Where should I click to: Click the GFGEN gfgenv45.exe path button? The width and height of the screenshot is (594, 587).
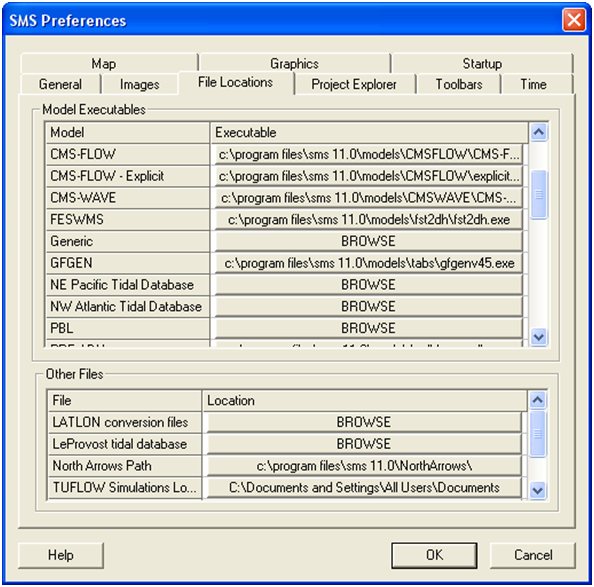(369, 263)
